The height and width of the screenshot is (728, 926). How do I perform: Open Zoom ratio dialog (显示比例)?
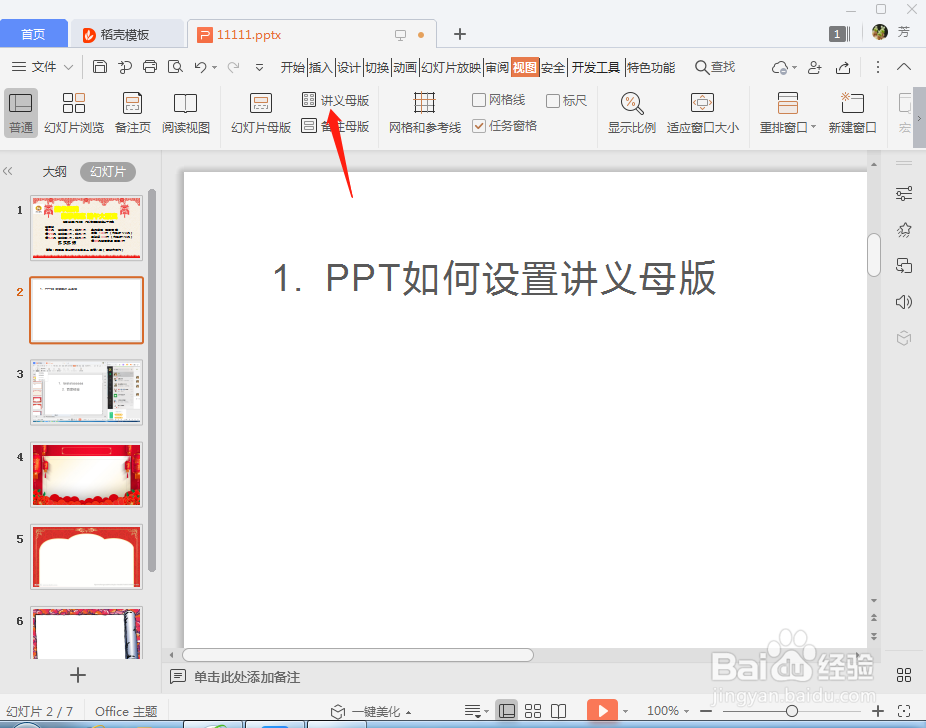click(x=631, y=113)
